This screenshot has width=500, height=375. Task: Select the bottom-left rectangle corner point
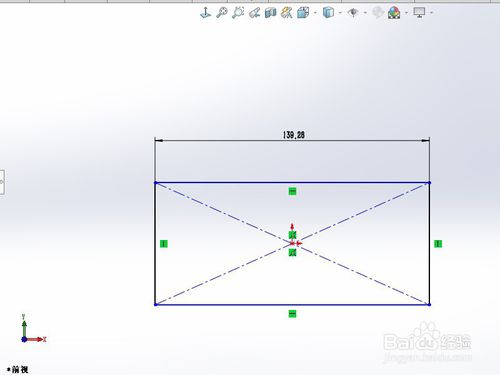coord(155,304)
